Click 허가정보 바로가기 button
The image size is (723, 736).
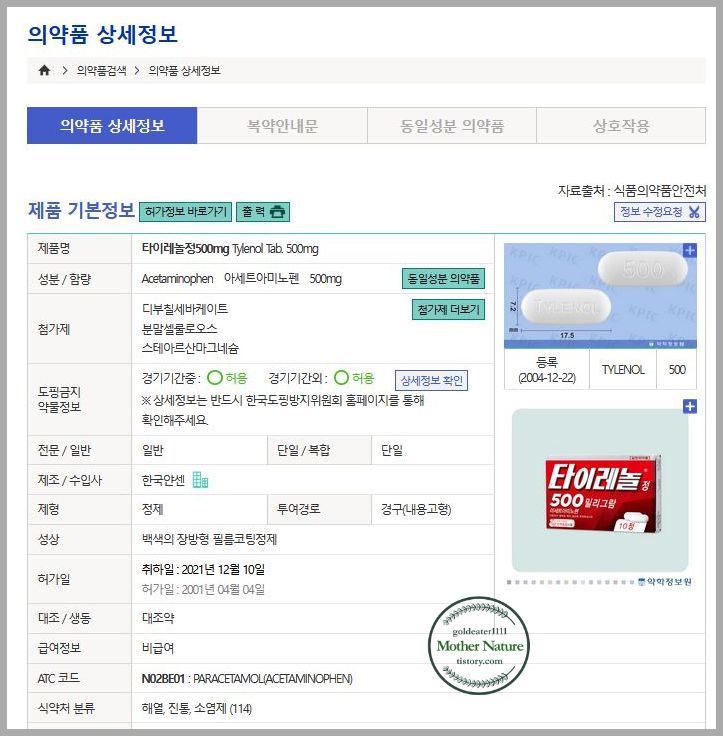(x=186, y=212)
